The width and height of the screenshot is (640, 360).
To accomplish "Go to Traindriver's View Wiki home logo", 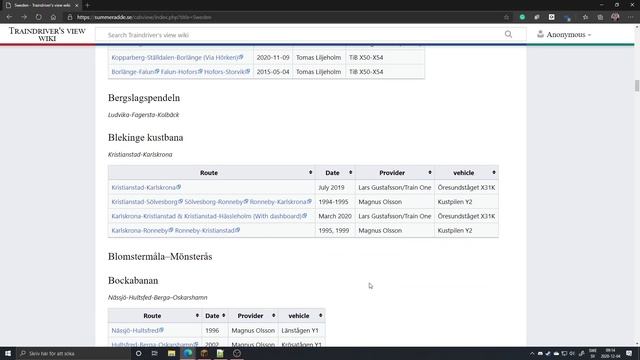I will tap(47, 35).
